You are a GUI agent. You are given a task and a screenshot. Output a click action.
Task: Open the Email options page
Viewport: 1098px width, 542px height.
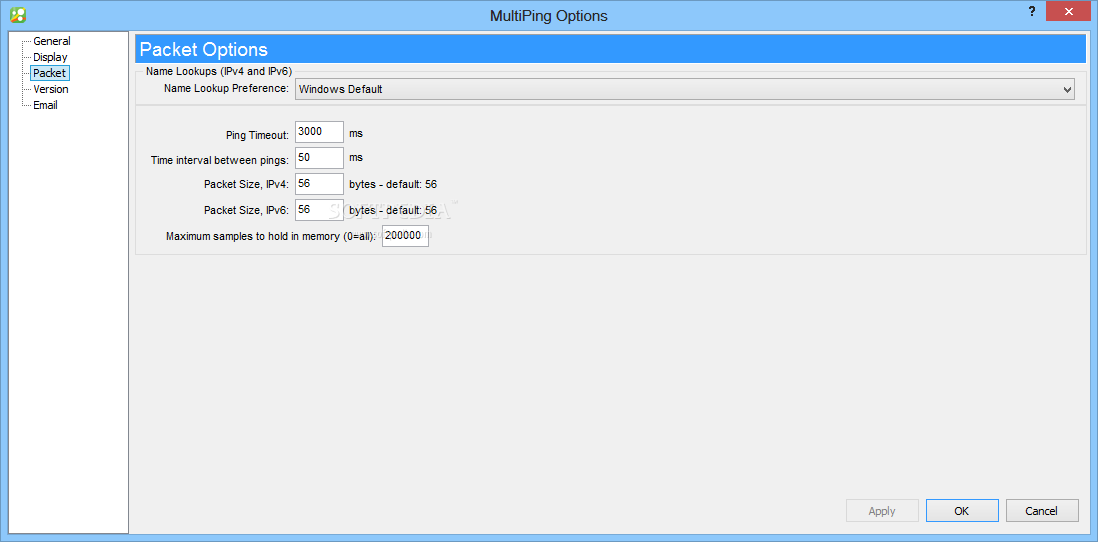coord(46,105)
